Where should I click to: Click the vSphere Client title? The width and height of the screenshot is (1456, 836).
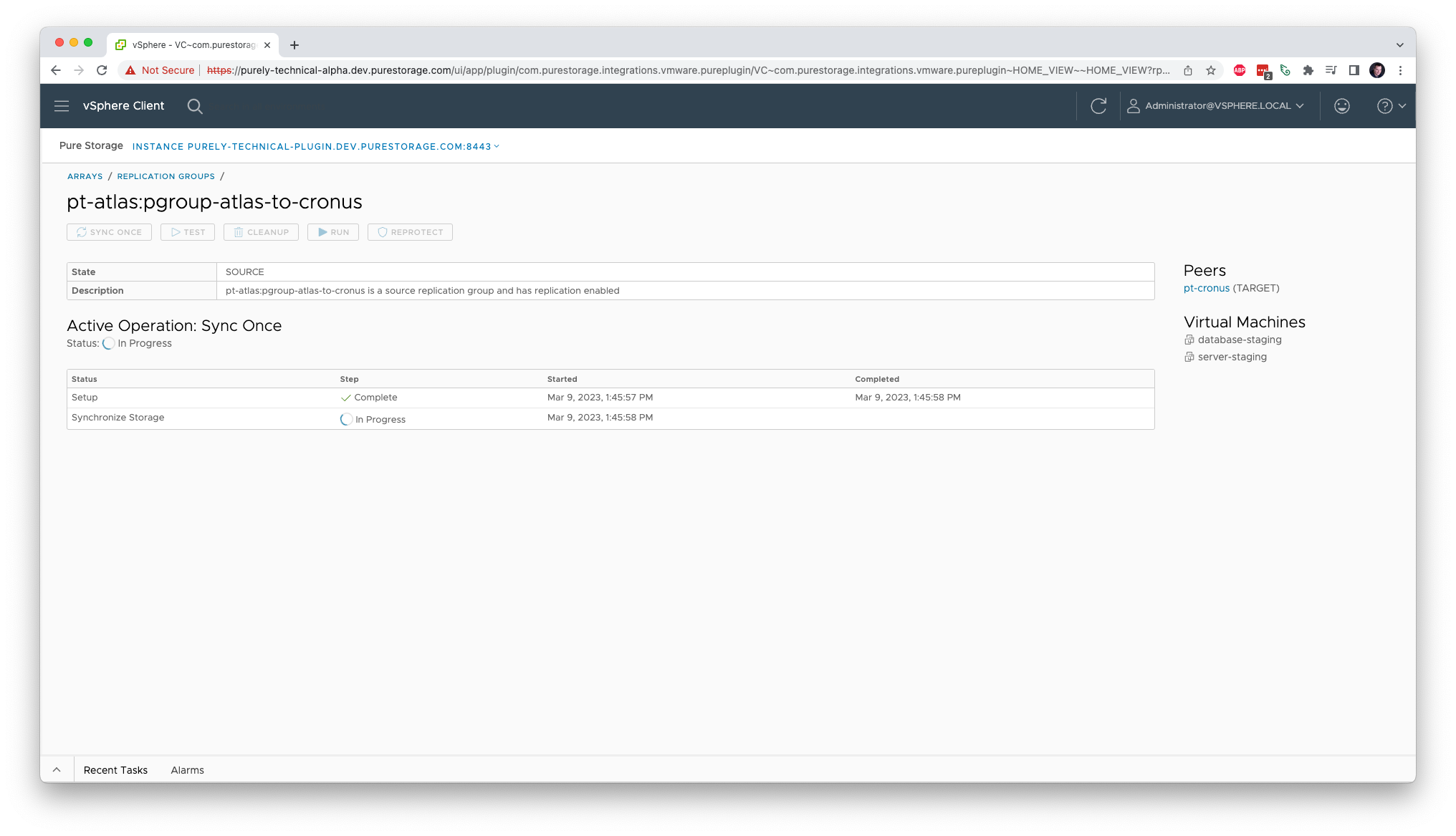coord(123,106)
